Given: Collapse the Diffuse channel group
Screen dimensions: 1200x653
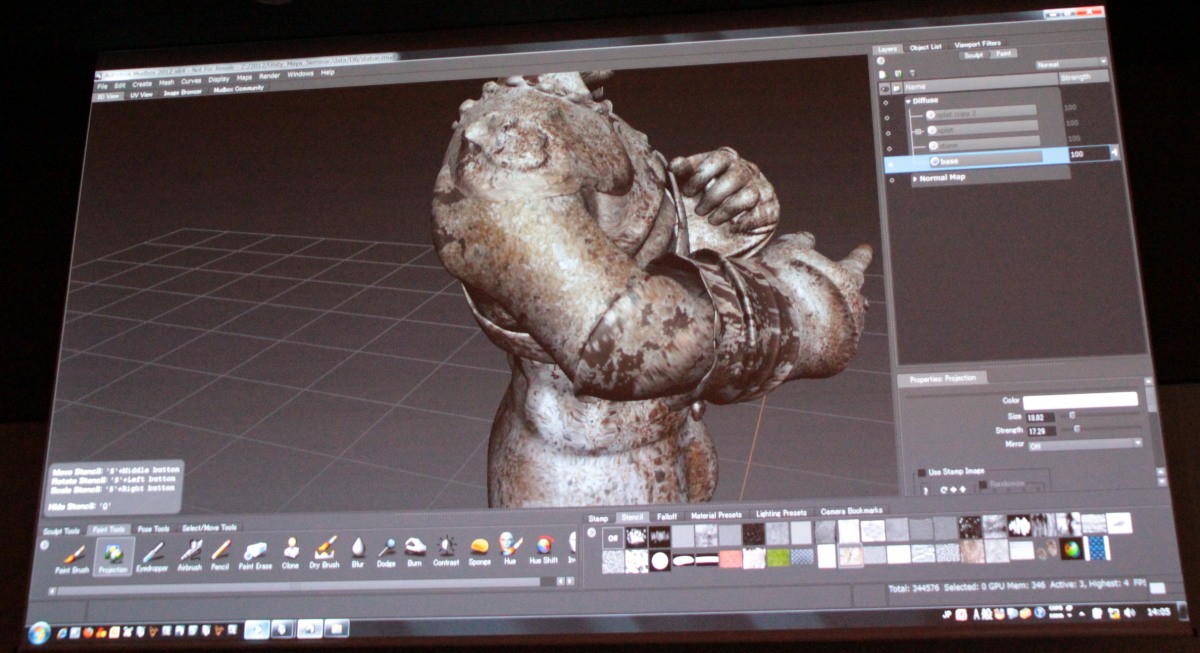Looking at the screenshot, I should pyautogui.click(x=909, y=101).
